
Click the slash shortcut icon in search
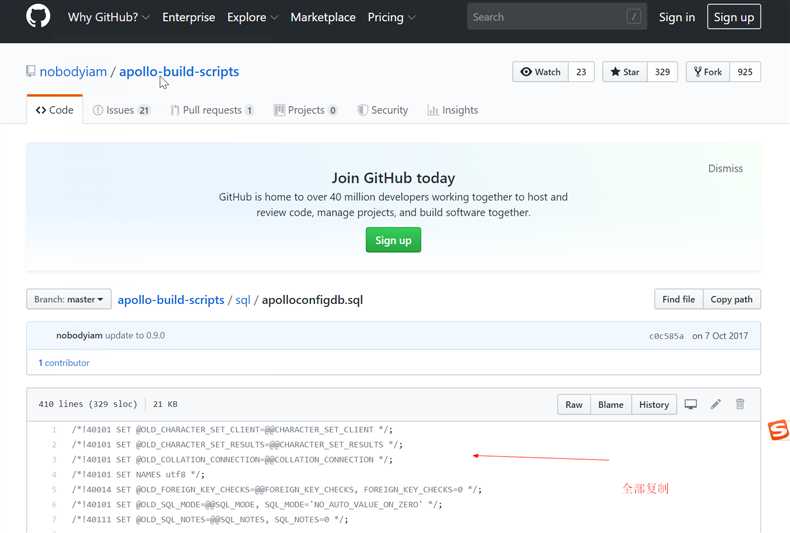pos(634,17)
